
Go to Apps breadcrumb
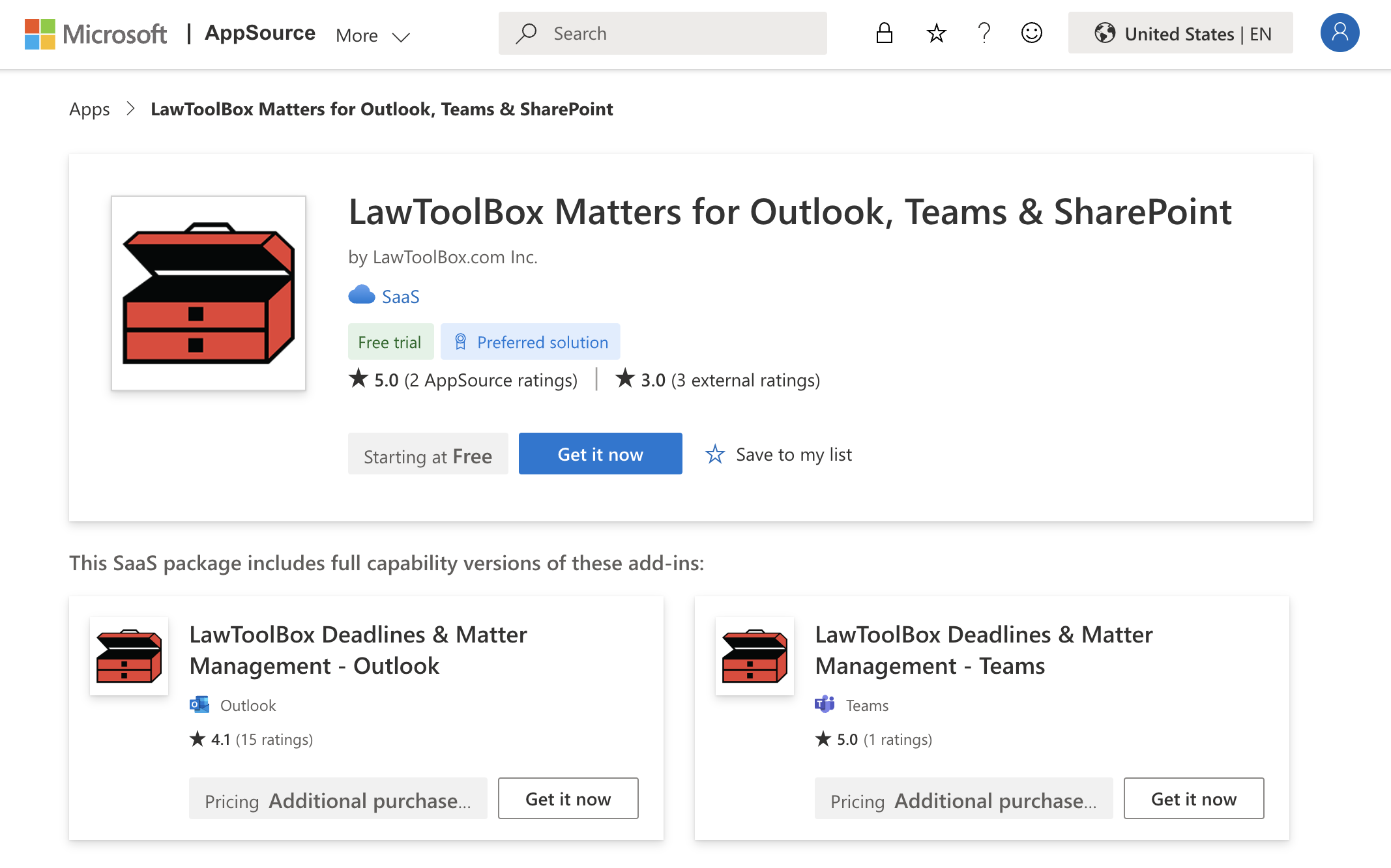(89, 109)
